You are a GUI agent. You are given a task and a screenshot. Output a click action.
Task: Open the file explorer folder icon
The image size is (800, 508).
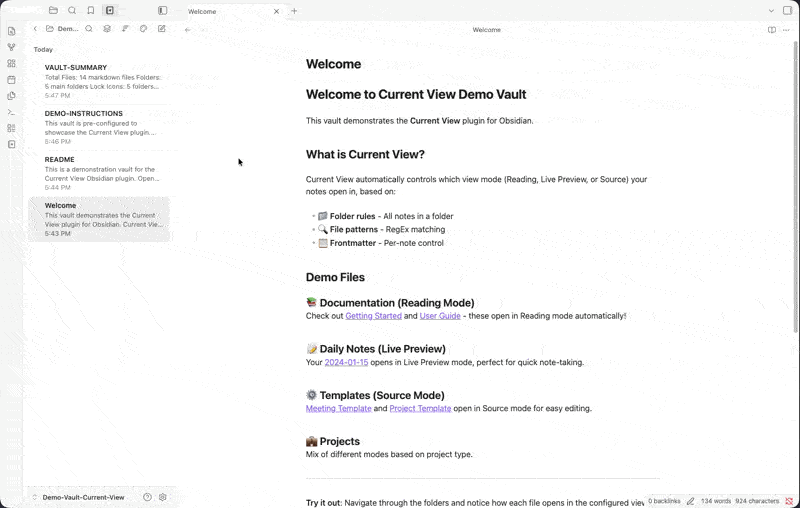click(53, 10)
